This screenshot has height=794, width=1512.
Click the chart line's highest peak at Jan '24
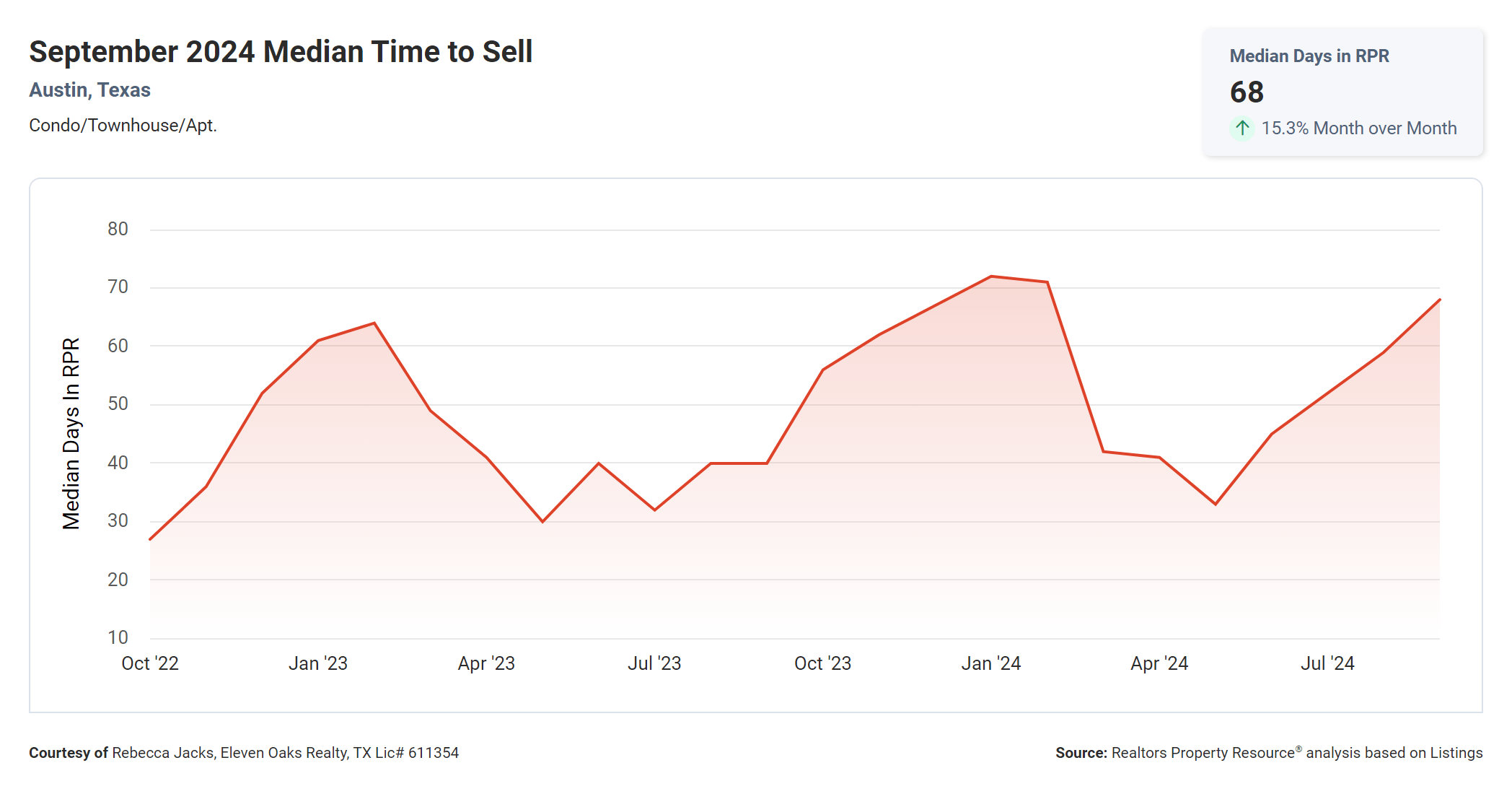coord(991,276)
